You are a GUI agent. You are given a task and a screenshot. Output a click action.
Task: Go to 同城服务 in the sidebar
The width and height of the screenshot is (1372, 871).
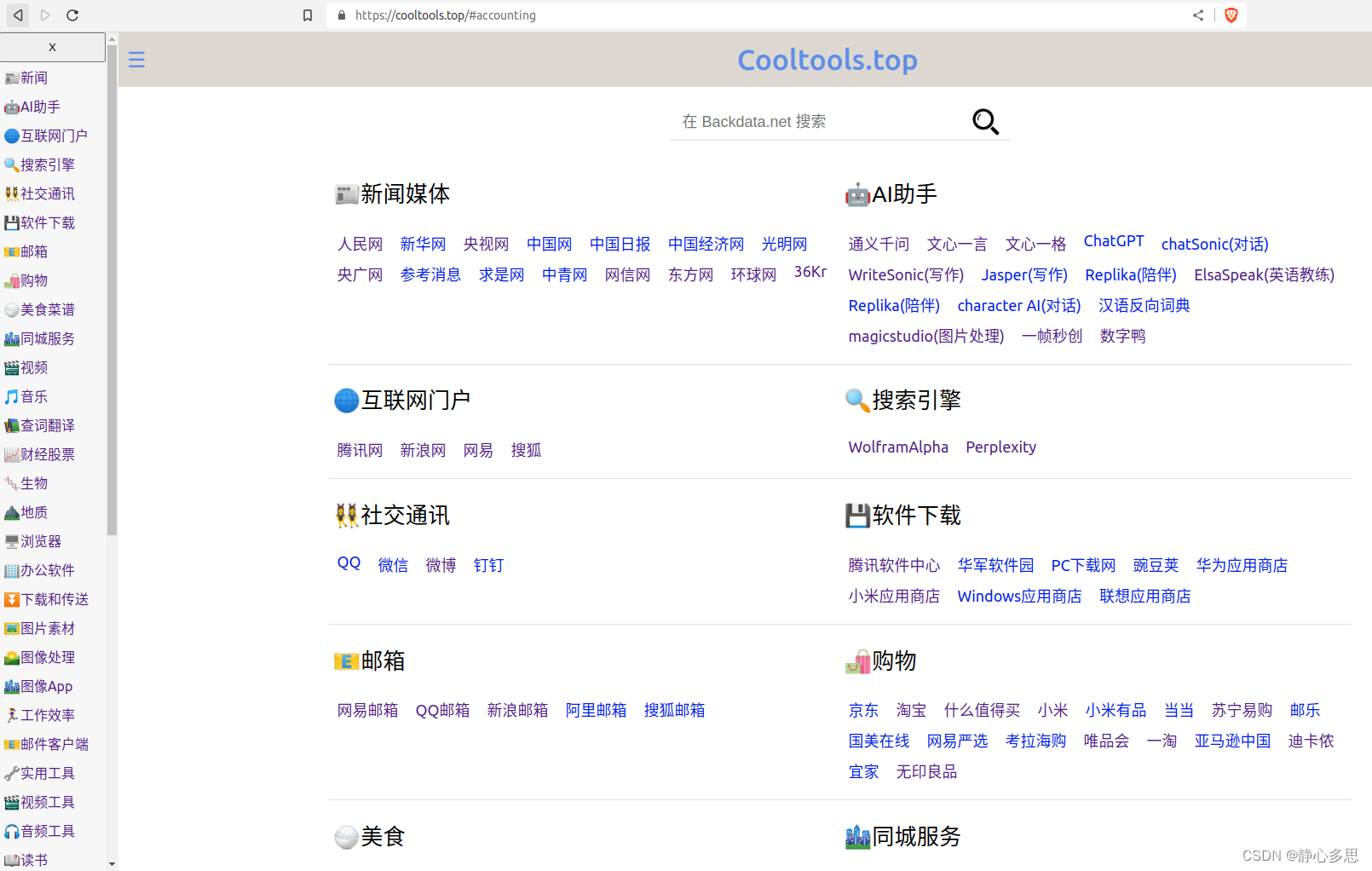tap(39, 338)
